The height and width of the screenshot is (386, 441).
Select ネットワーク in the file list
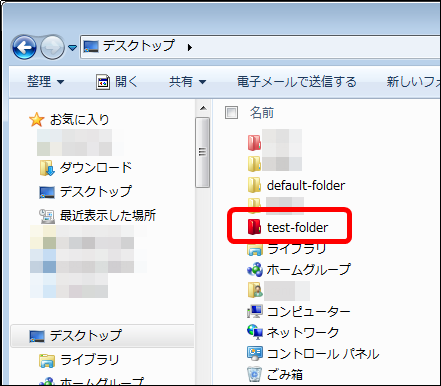click(x=303, y=332)
